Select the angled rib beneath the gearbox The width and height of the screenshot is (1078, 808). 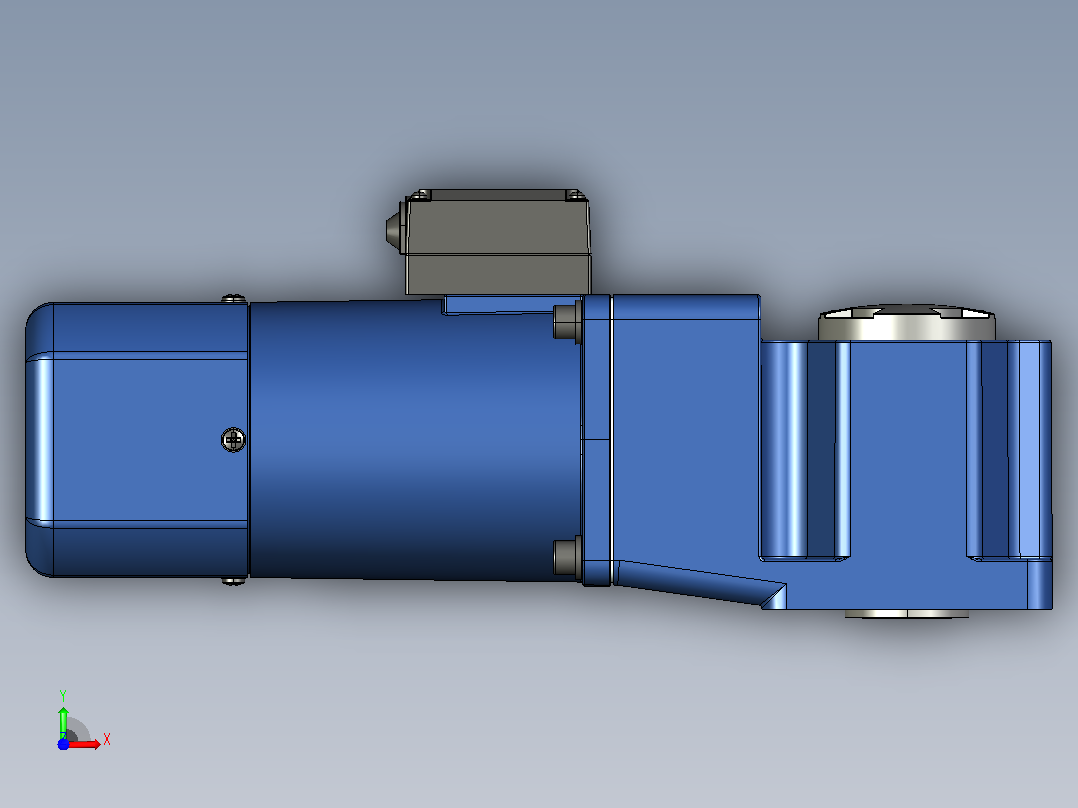pyautogui.click(x=699, y=583)
